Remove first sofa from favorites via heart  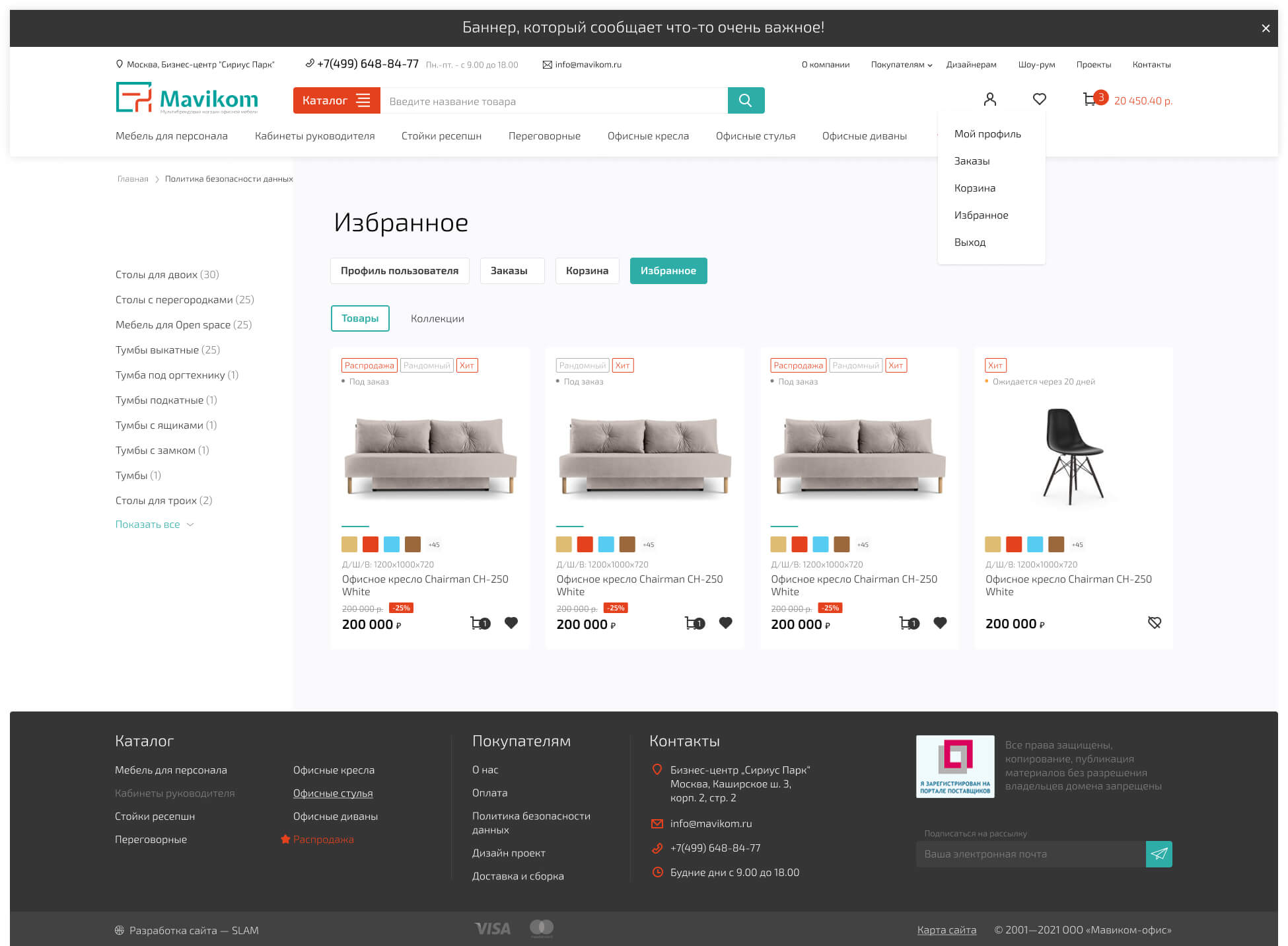point(511,622)
